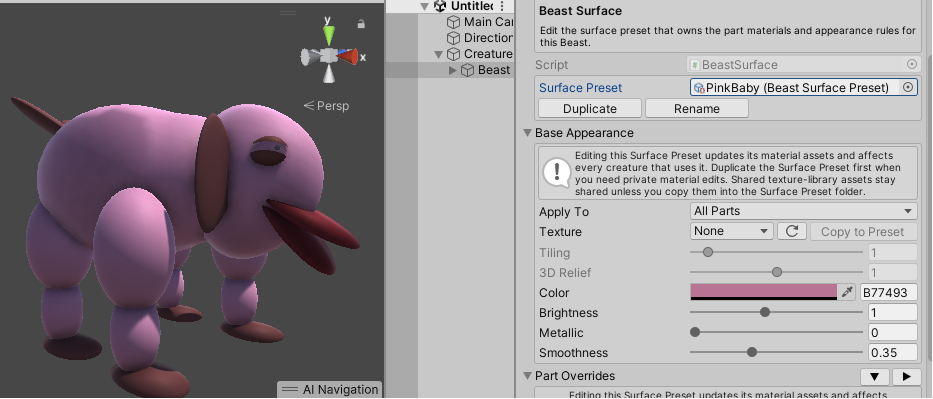The image size is (933, 399).
Task: Click the Surface Preset property label
Action: coord(581,88)
